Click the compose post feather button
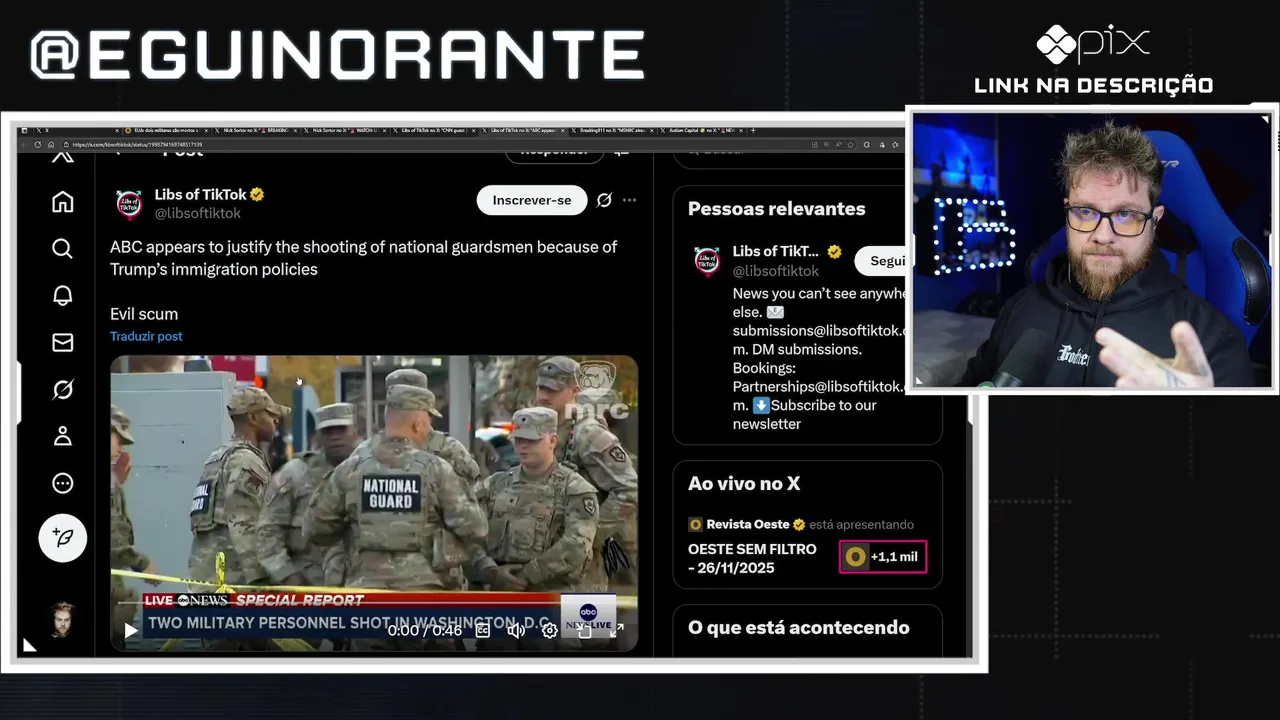The height and width of the screenshot is (720, 1280). tap(62, 538)
